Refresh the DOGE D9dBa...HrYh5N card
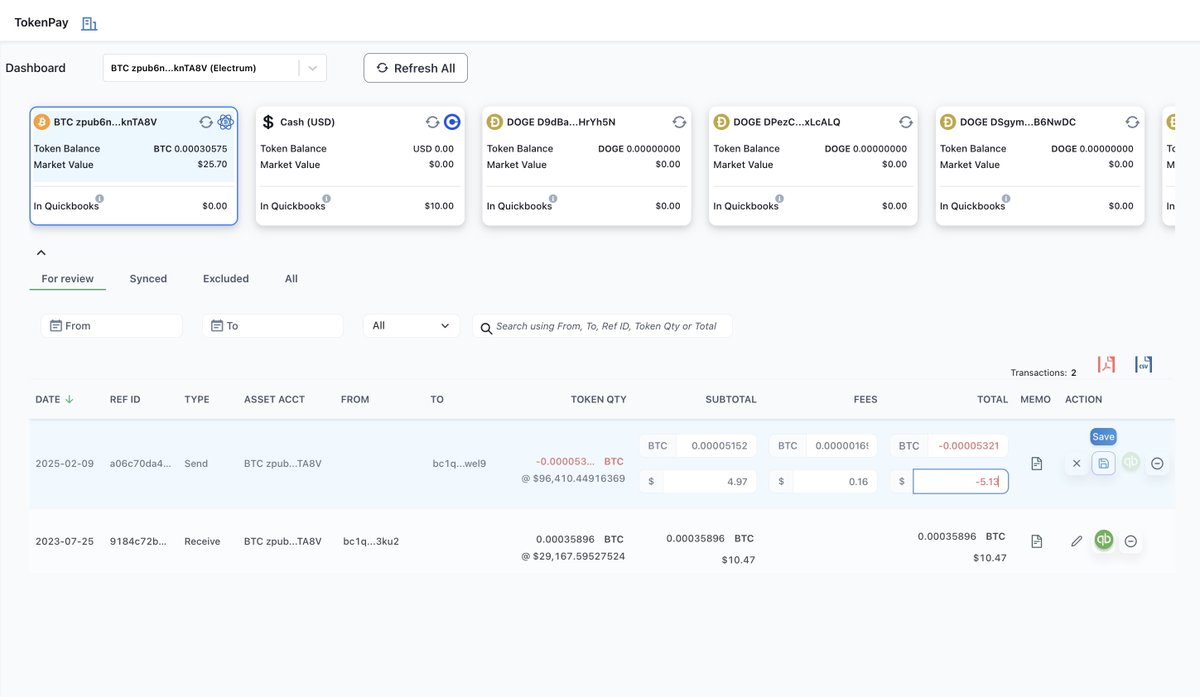The image size is (1200, 697). (x=679, y=122)
